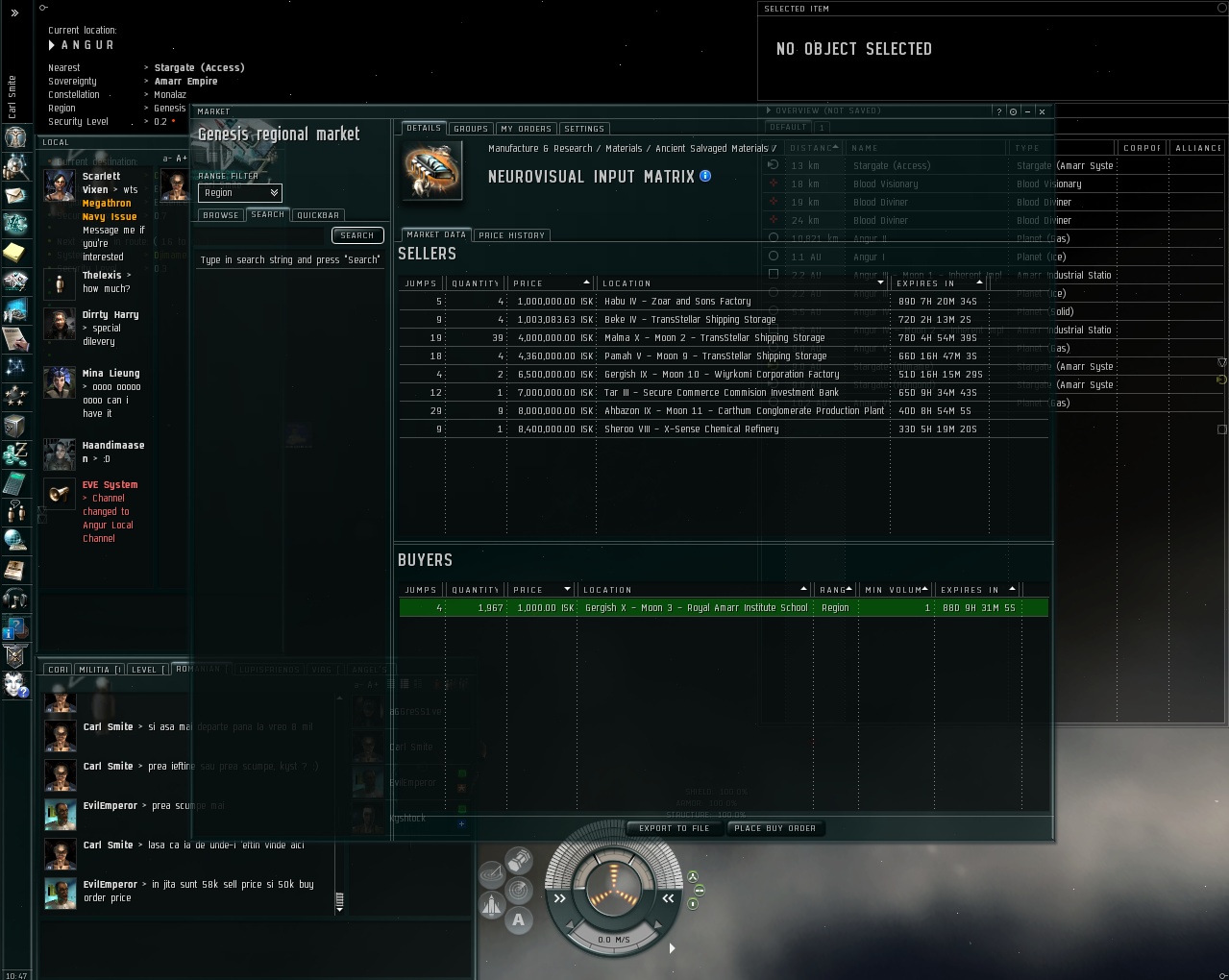The height and width of the screenshot is (980, 1229).
Task: Select Stargate (Access) in overview list
Action: (995, 166)
